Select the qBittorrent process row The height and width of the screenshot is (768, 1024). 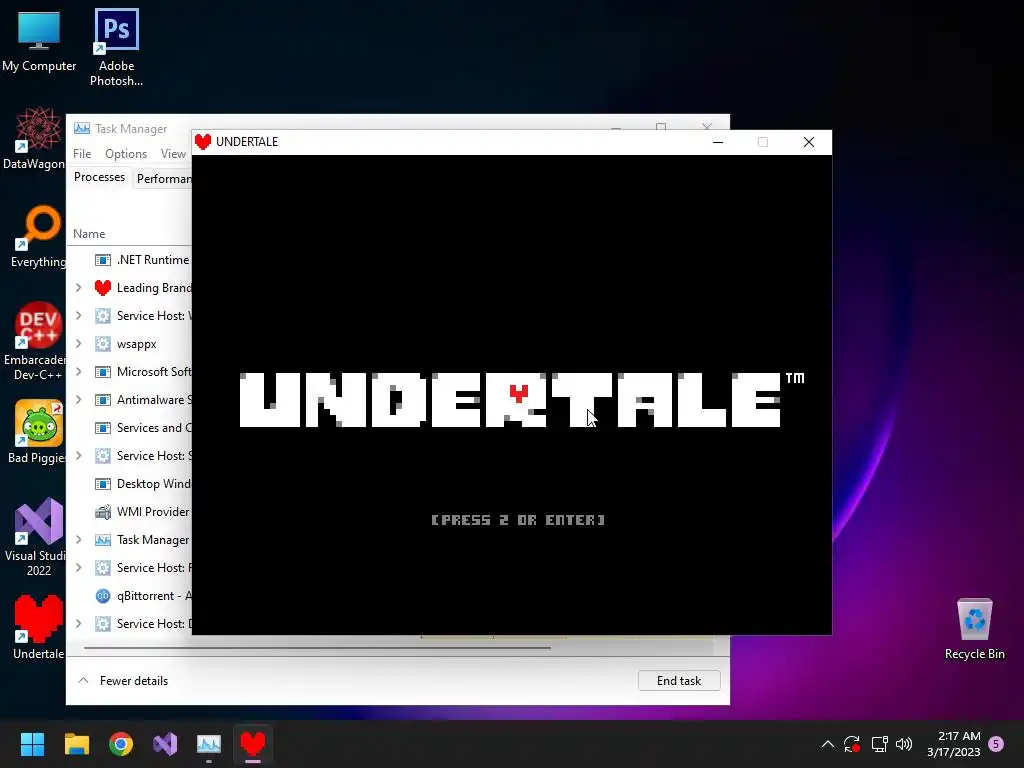coord(129,596)
